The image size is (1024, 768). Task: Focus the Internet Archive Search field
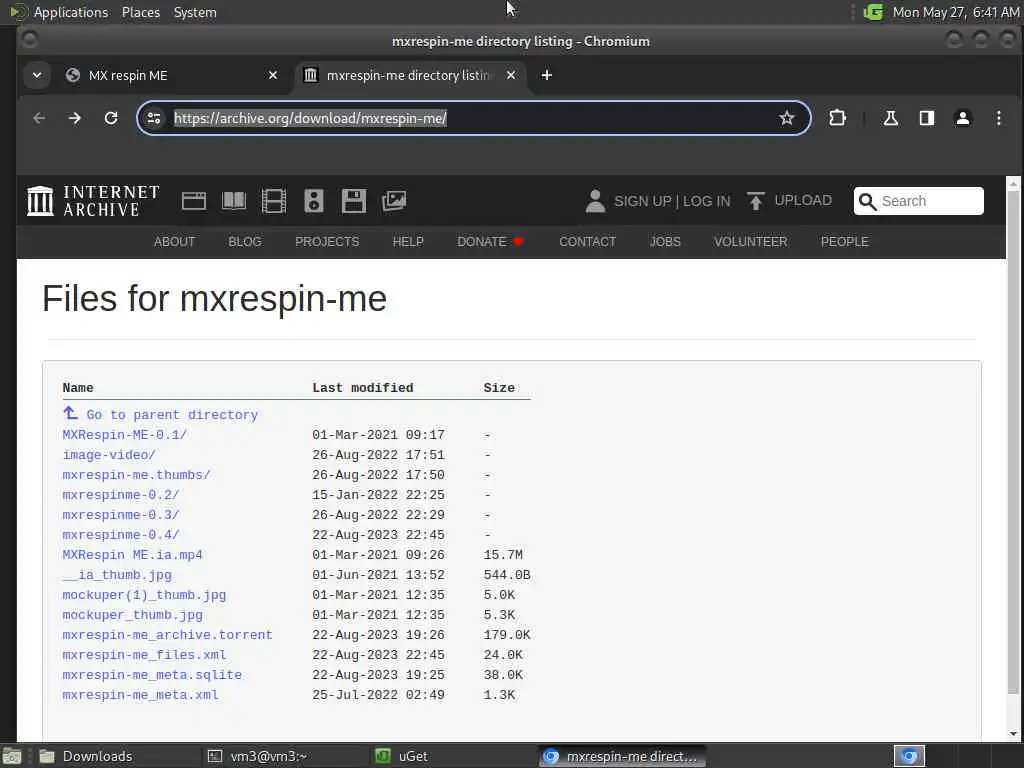[918, 201]
